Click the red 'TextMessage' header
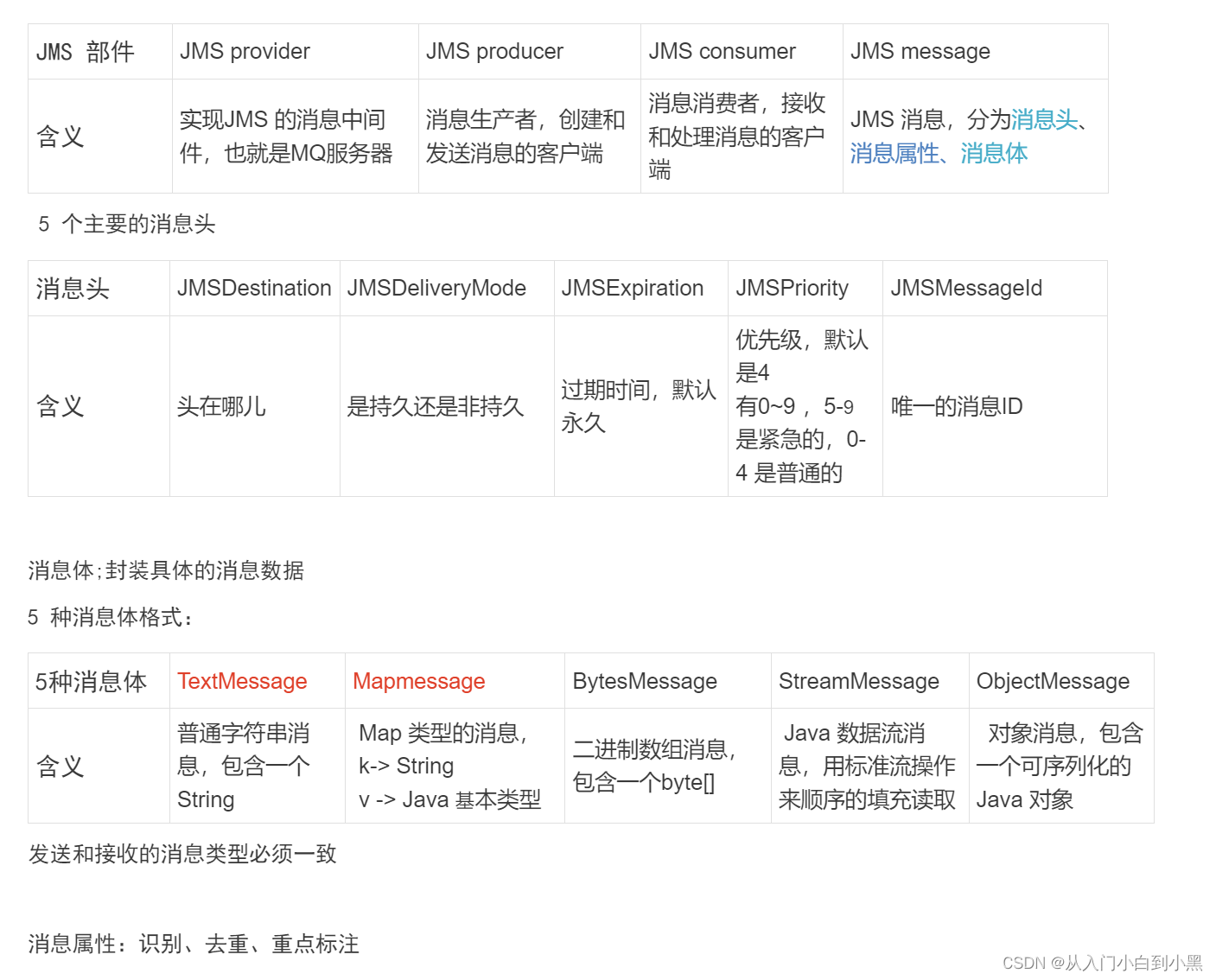The image size is (1216, 980). point(242,681)
